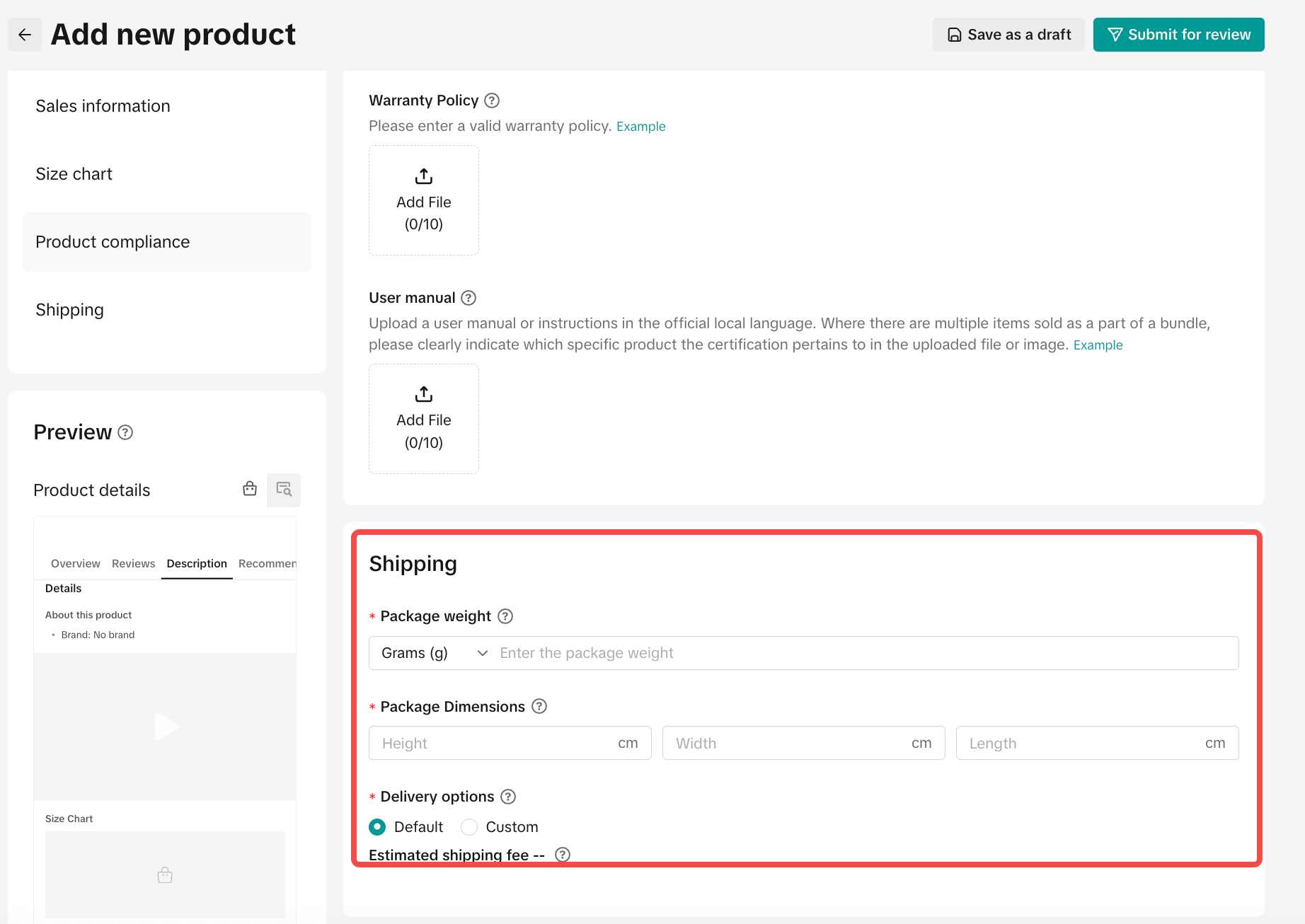Select the shopping bag preview icon
Viewport: 1305px width, 924px height.
(250, 489)
